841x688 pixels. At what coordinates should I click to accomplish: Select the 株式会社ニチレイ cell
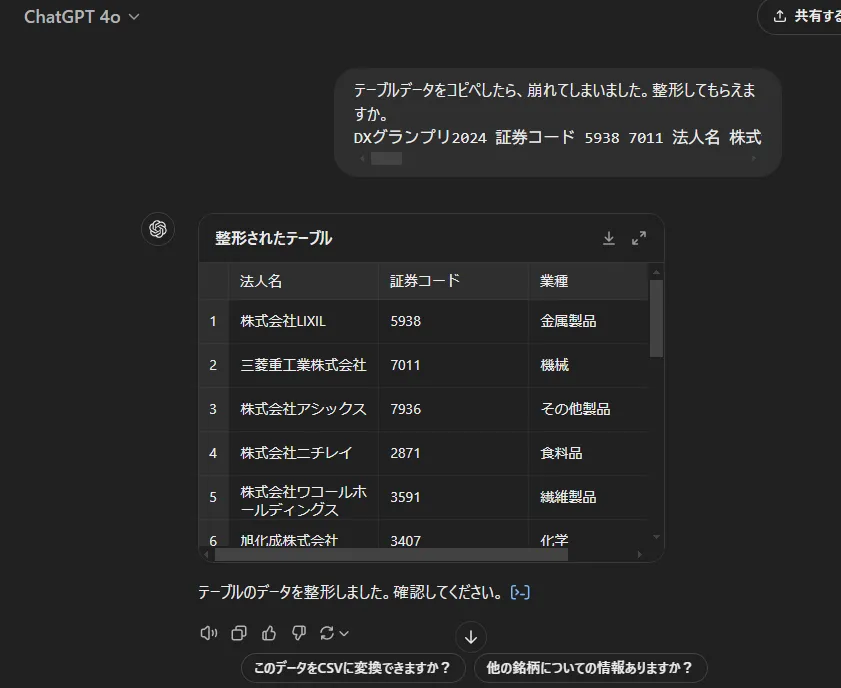point(304,453)
